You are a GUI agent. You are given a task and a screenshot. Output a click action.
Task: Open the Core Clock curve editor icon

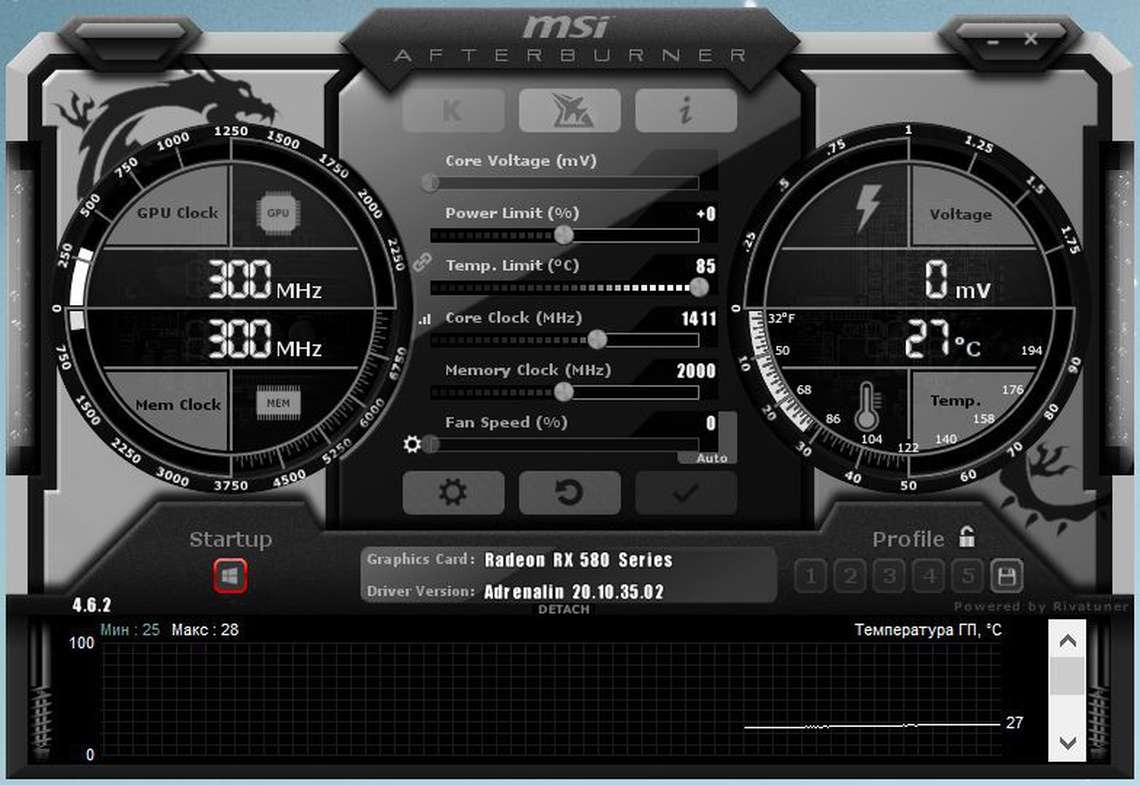point(424,320)
